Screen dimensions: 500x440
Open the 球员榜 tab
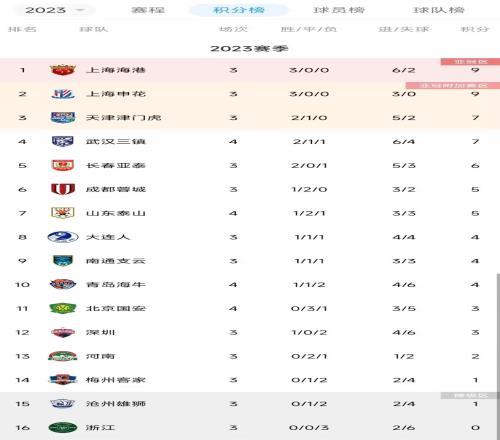click(x=339, y=10)
